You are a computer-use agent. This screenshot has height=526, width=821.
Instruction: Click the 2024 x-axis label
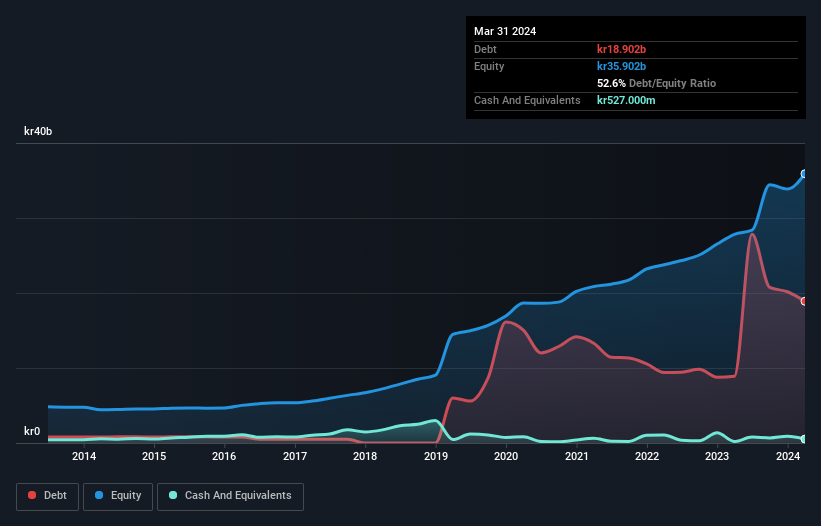coord(787,456)
